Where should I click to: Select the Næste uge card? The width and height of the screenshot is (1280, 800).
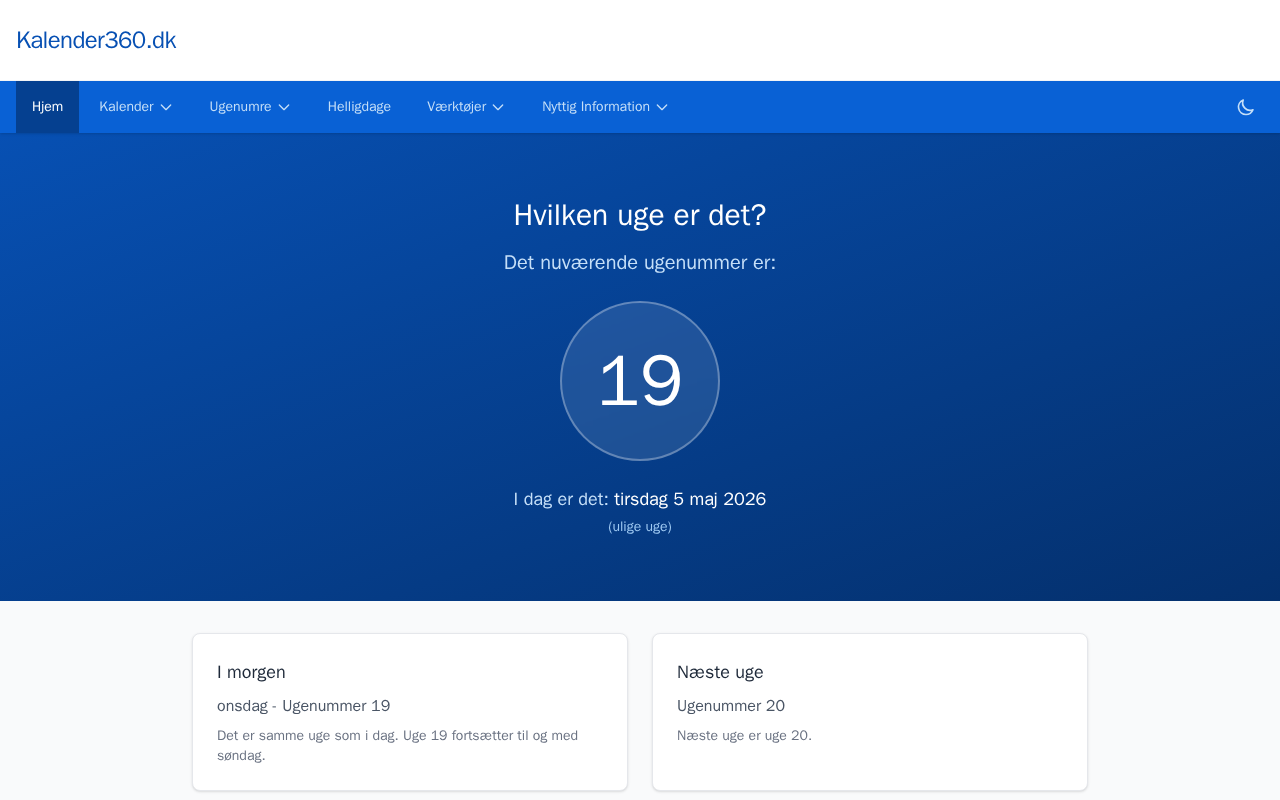pos(870,712)
